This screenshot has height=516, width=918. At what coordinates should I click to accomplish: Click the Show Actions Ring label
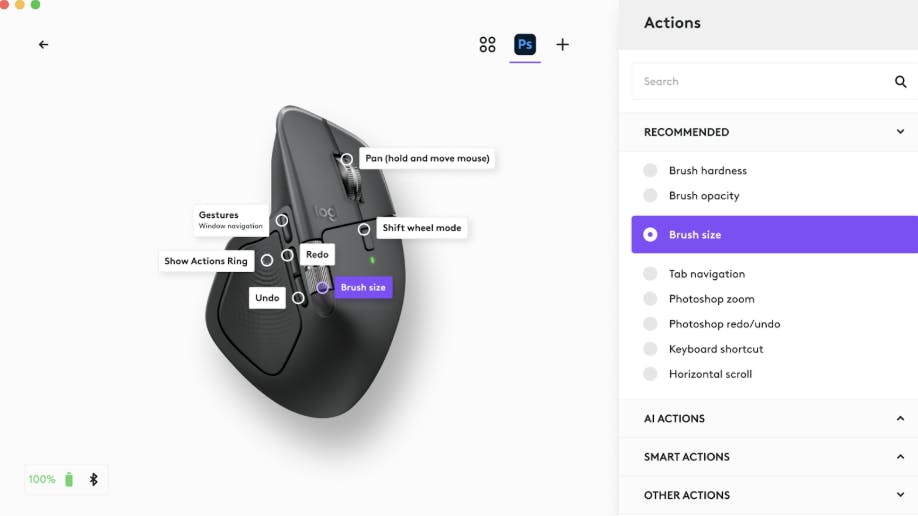(206, 261)
